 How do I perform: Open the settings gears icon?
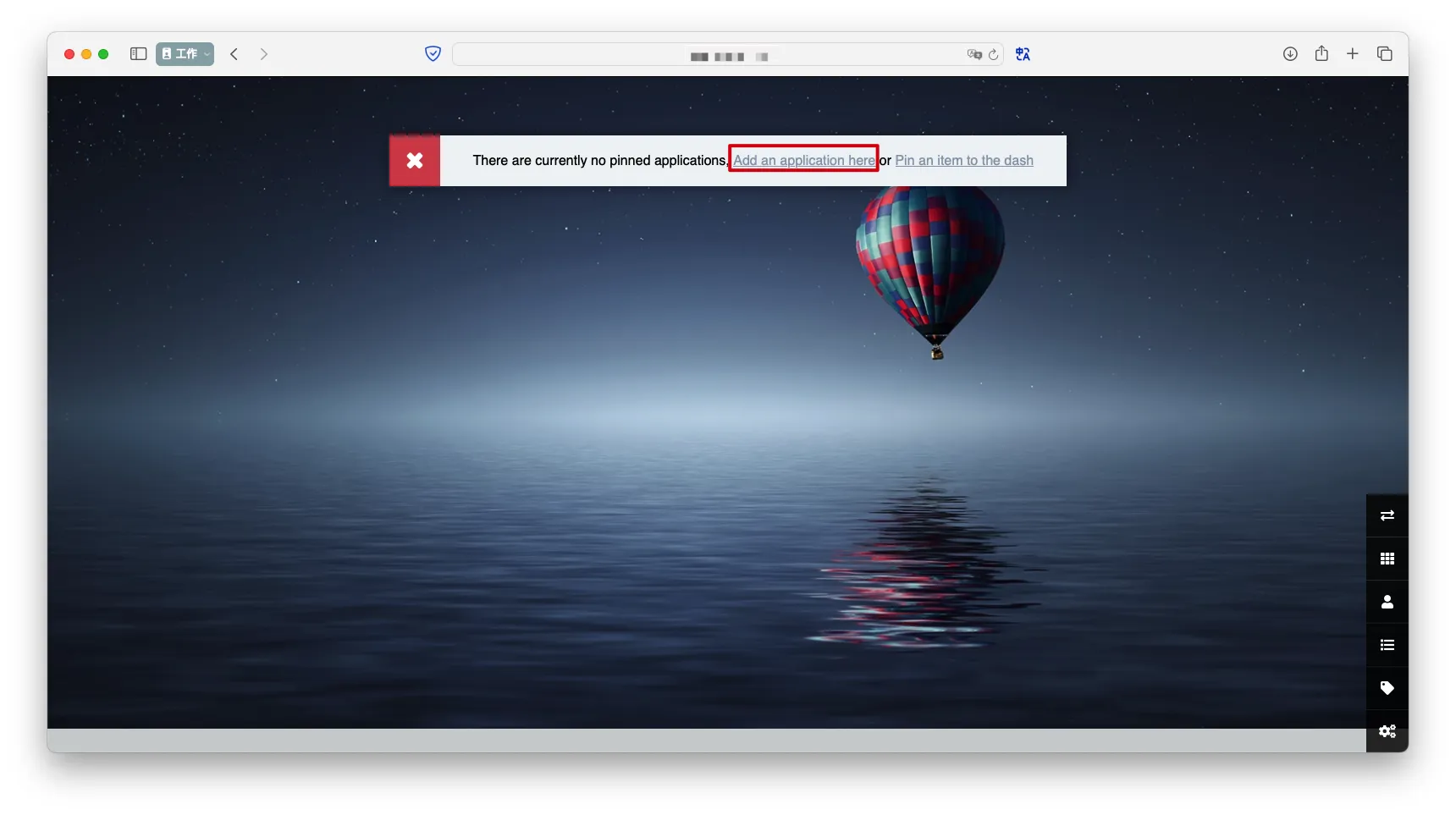(1387, 731)
